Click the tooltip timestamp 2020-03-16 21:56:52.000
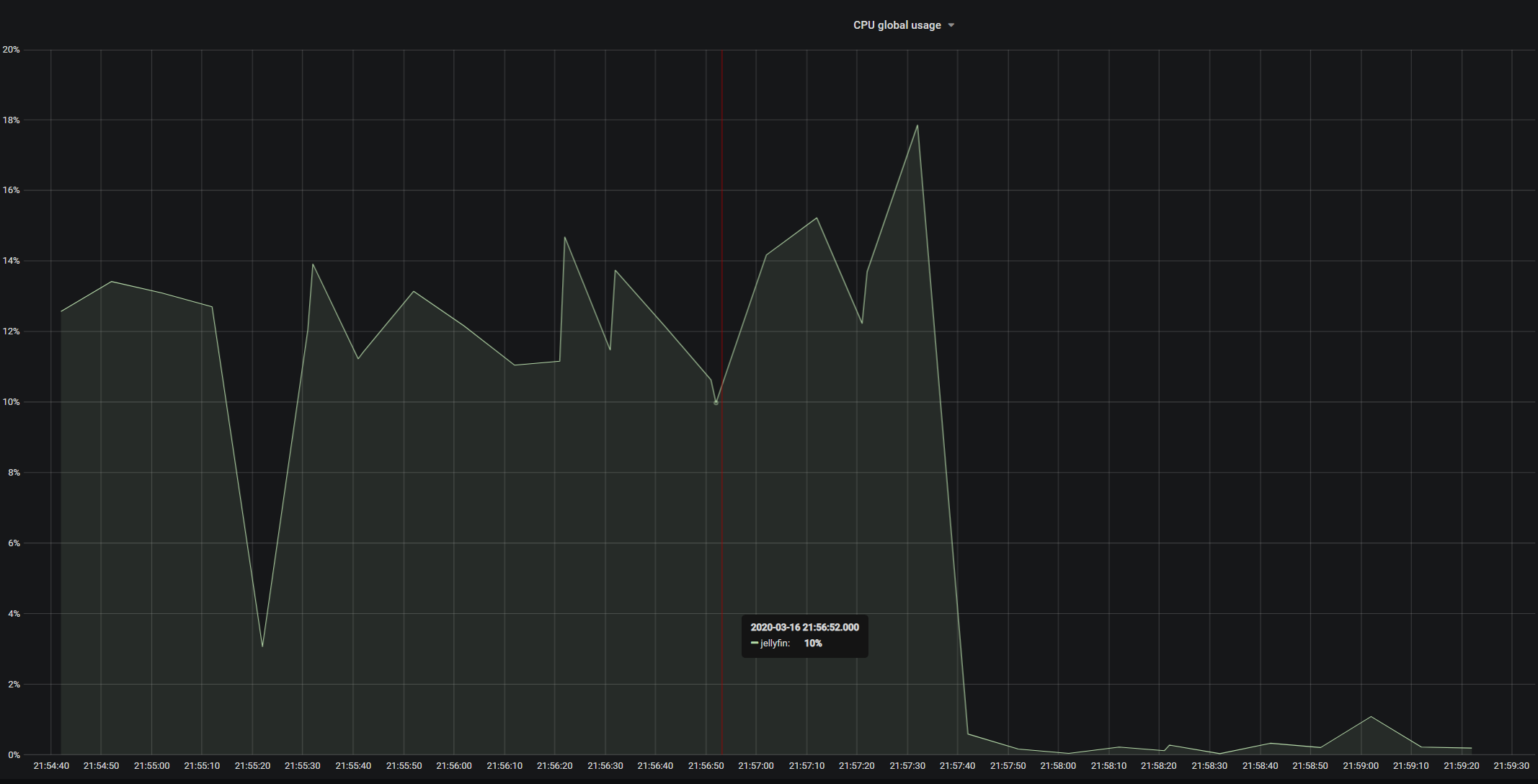Image resolution: width=1538 pixels, height=784 pixels. pyautogui.click(x=804, y=628)
